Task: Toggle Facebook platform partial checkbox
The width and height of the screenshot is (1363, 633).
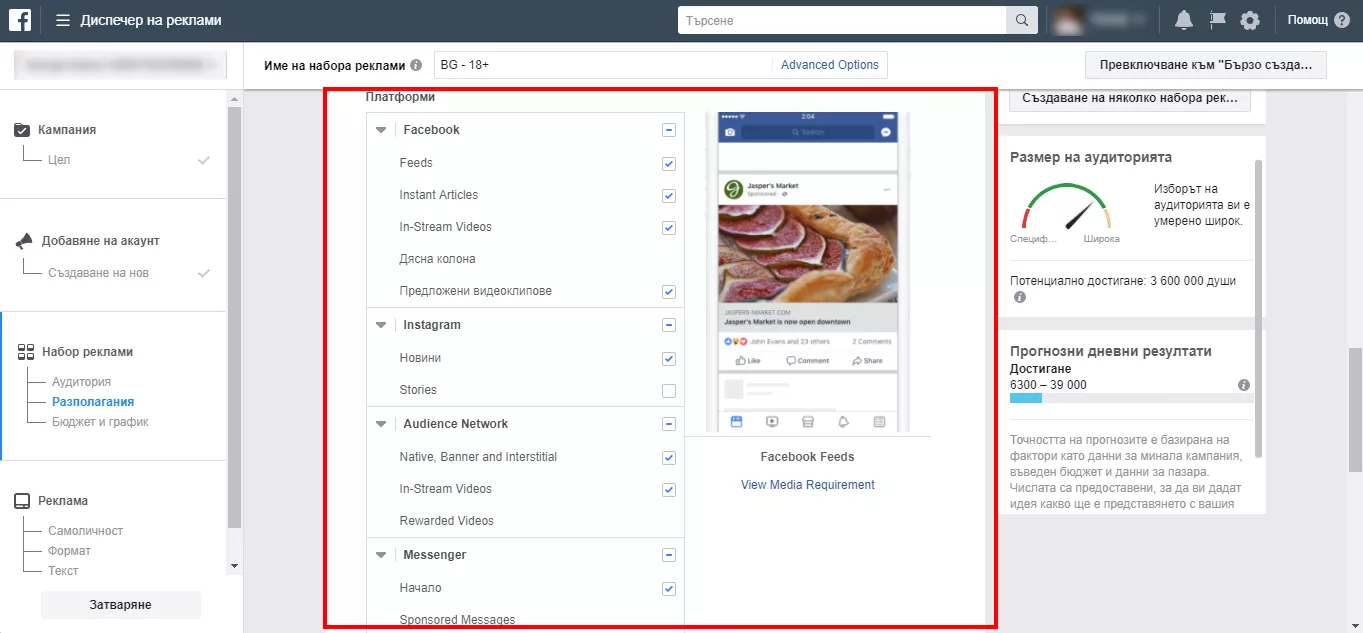Action: 669,130
